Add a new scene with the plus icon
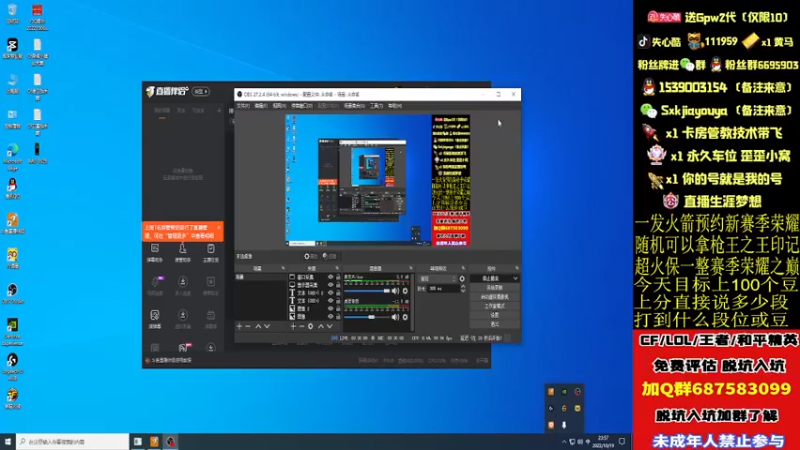 click(x=239, y=326)
